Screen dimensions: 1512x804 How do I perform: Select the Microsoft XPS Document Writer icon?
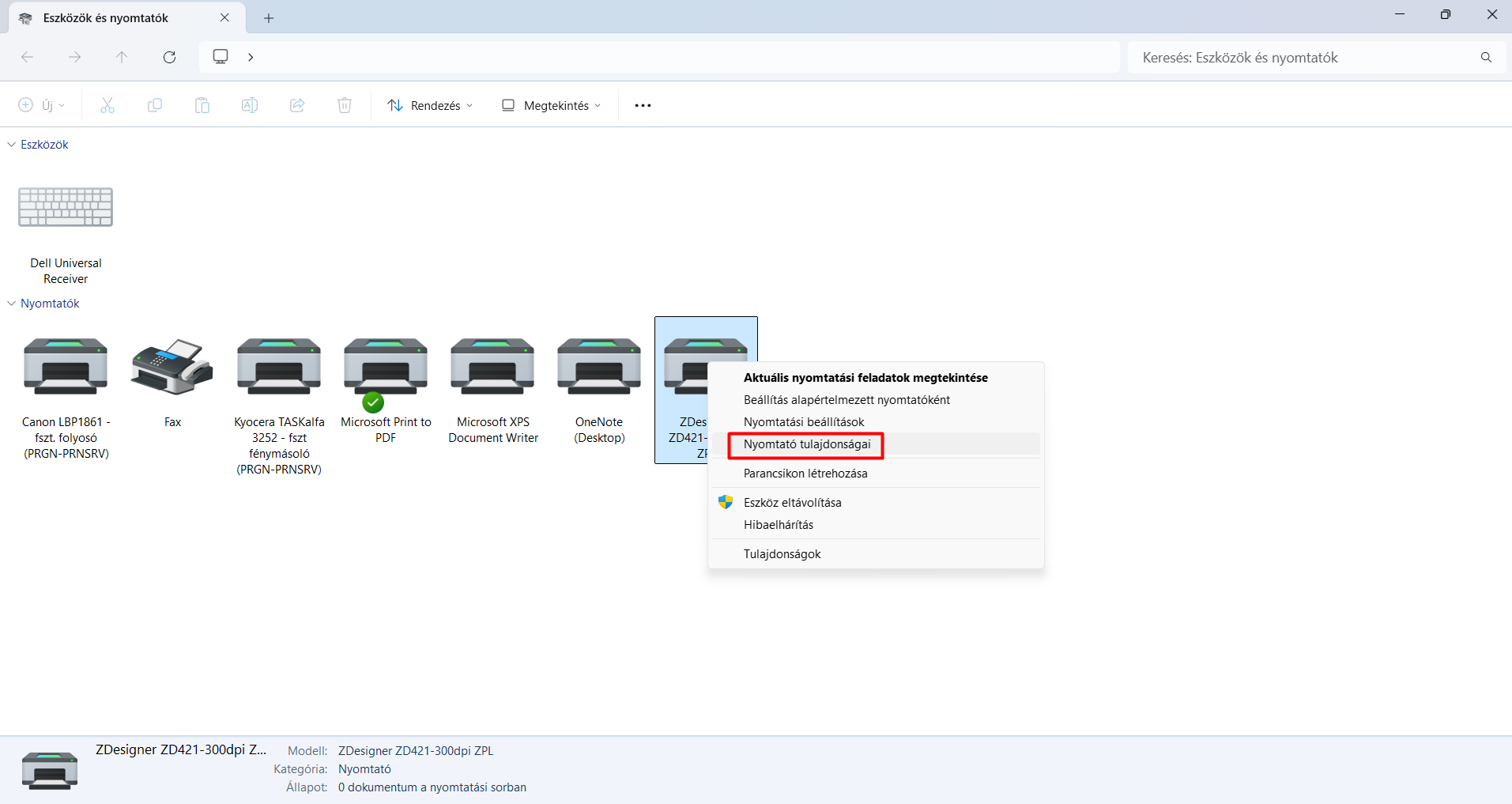pyautogui.click(x=492, y=366)
